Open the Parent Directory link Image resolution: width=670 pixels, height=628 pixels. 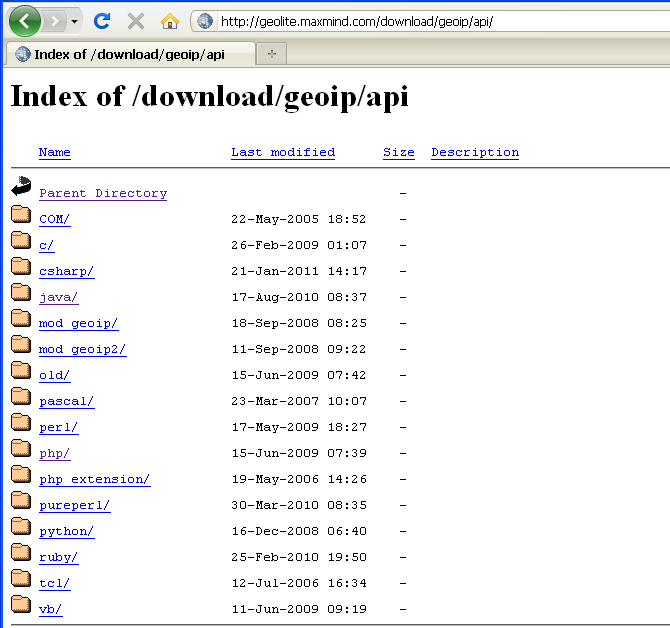pyautogui.click(x=103, y=193)
